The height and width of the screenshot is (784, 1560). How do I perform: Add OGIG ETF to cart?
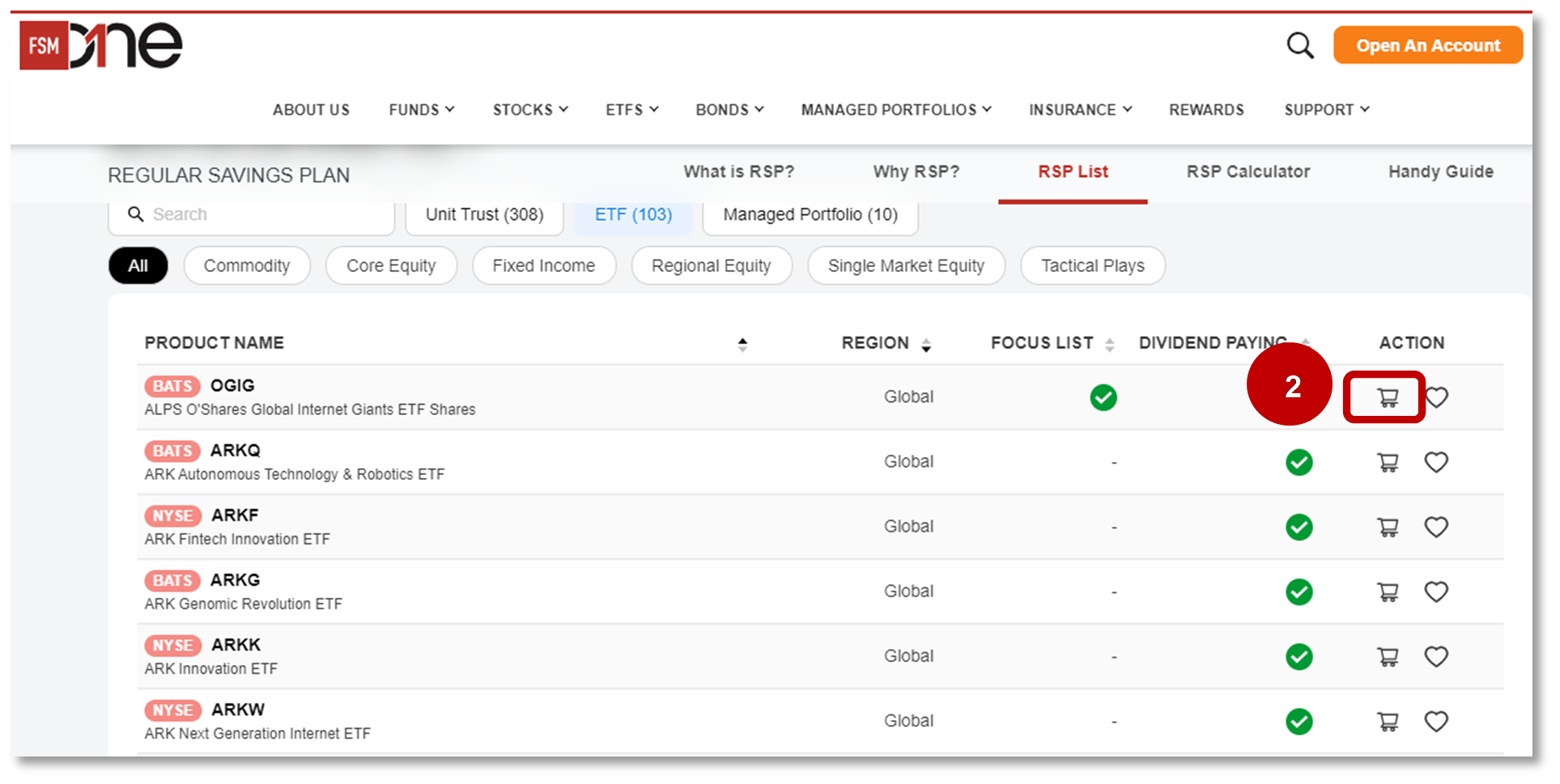coord(1386,397)
